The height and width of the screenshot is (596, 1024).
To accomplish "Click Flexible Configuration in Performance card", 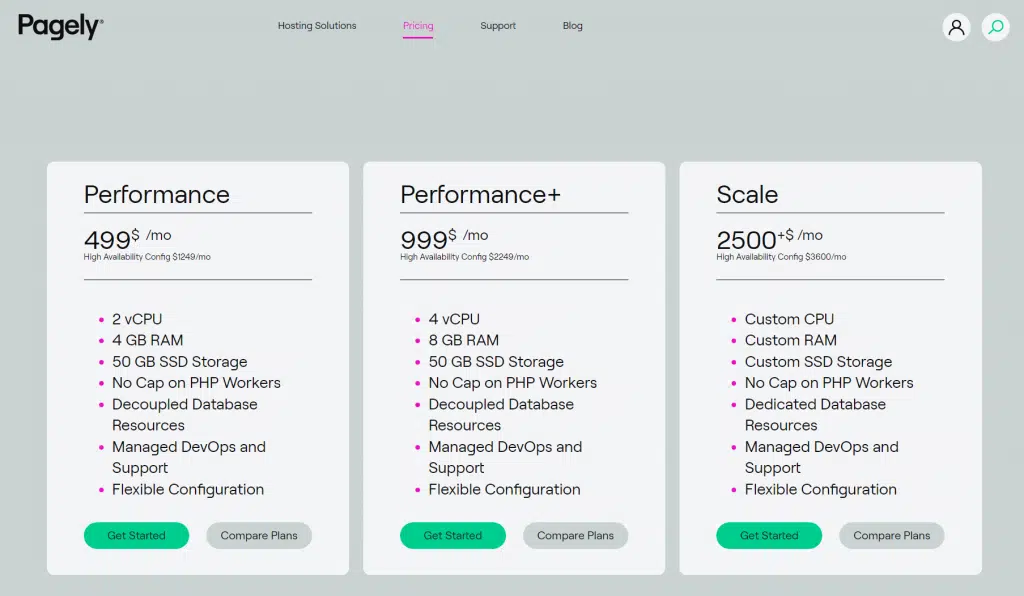I will (x=188, y=490).
